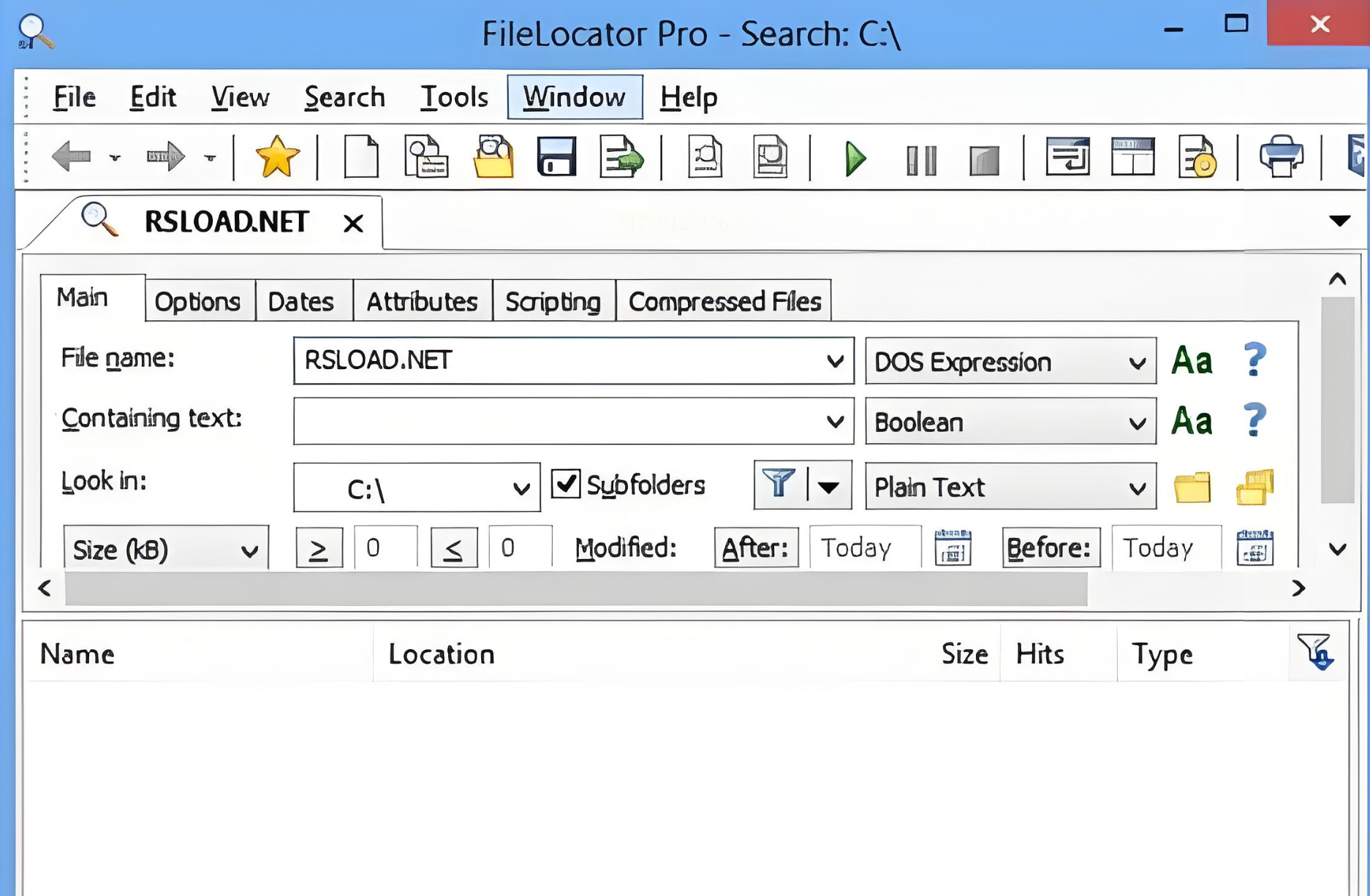Click the filter funnel button beside Subfolders
Viewport: 1370px width, 896px height.
coord(779,485)
